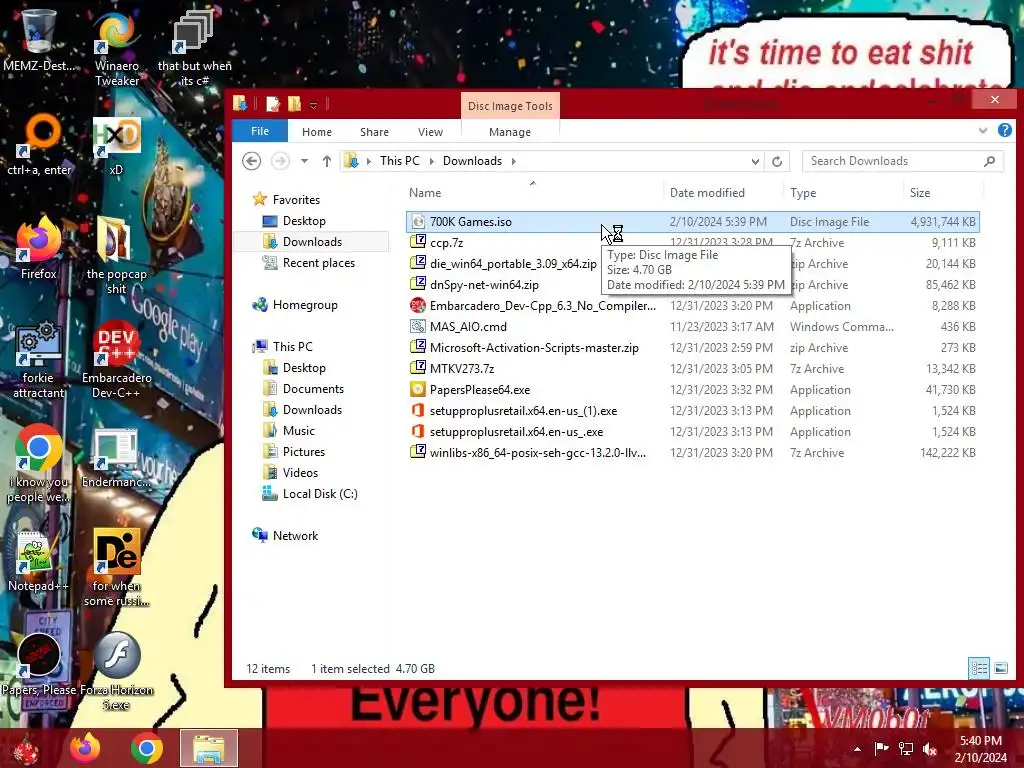
Task: Open the Endermanc... desktop shortcut
Action: 116,457
